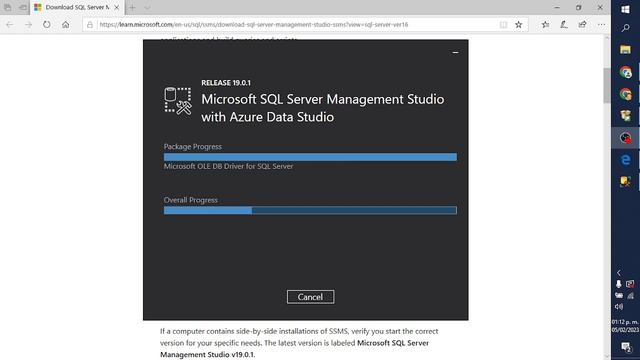Viewport: 640px width, 360px height.
Task: Set these tabs aside
Action: click(23, 7)
